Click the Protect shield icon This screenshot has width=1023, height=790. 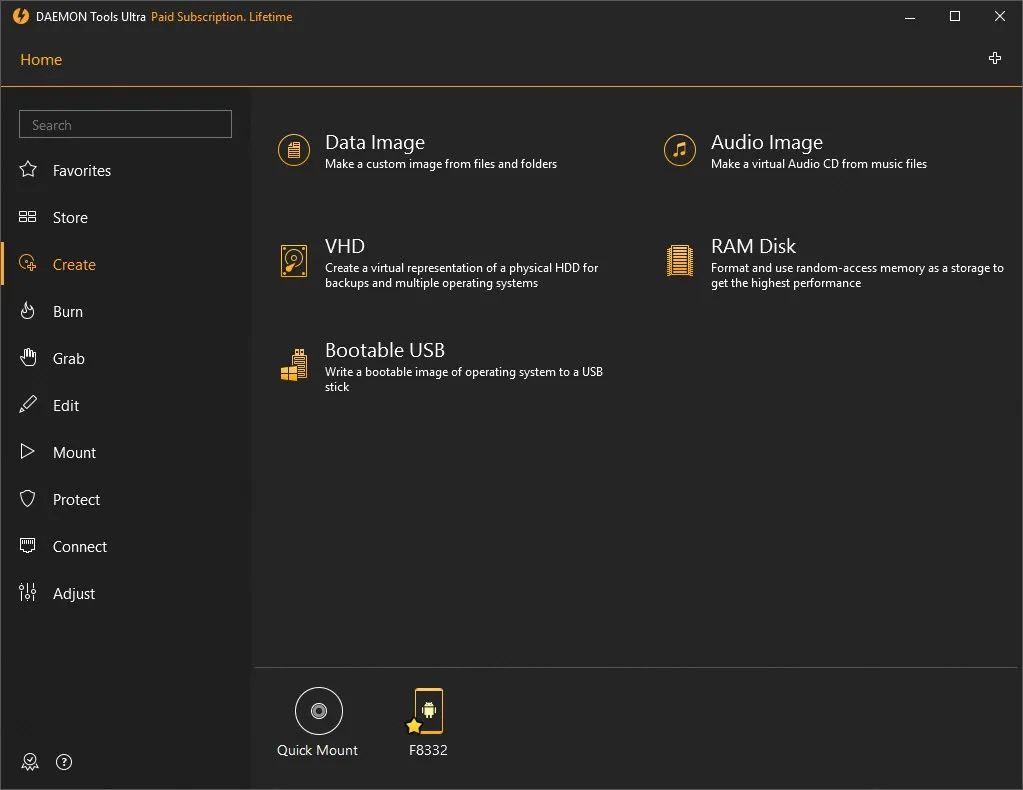pos(27,498)
